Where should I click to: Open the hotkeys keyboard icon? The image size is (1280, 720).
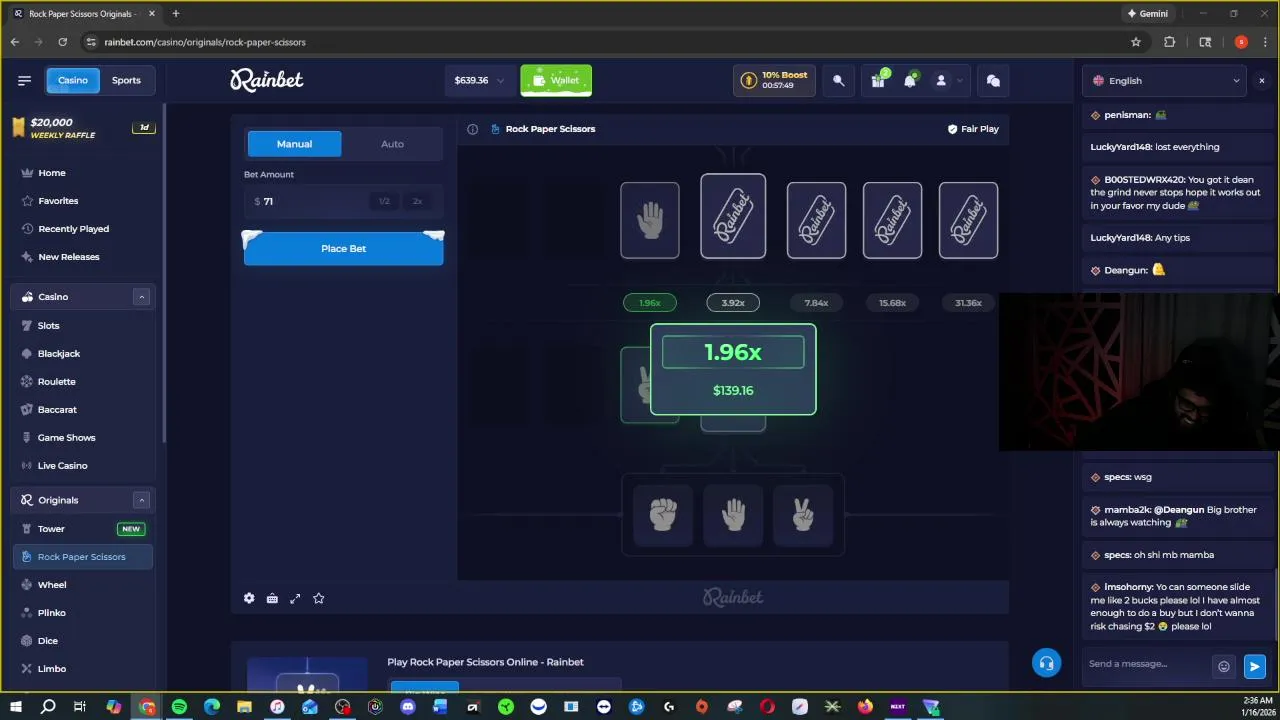click(x=272, y=598)
